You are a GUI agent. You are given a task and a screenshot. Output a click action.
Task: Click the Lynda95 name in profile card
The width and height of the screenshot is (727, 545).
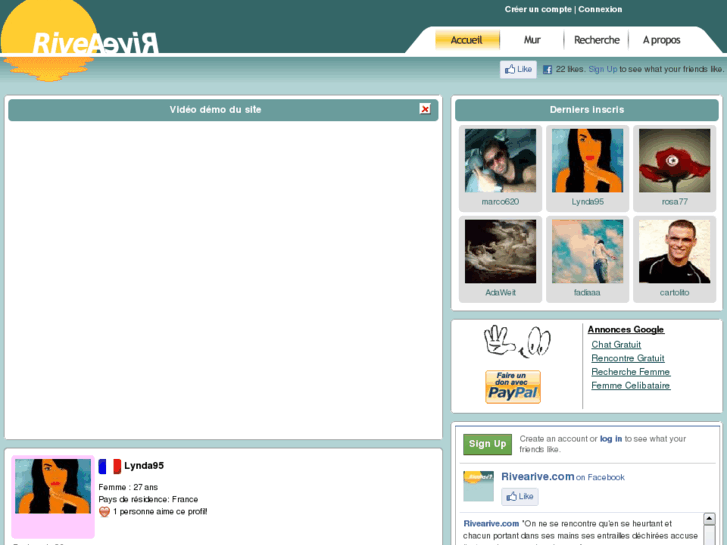[144, 466]
